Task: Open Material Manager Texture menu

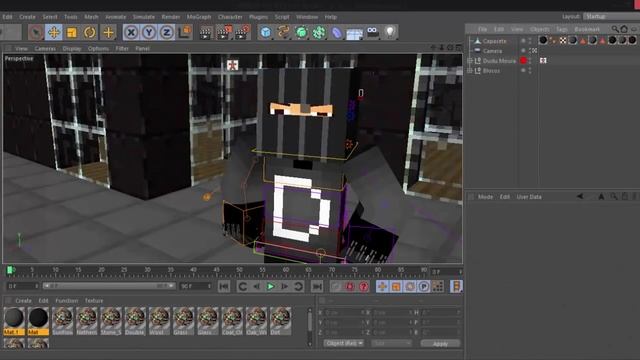Action: pyautogui.click(x=94, y=300)
